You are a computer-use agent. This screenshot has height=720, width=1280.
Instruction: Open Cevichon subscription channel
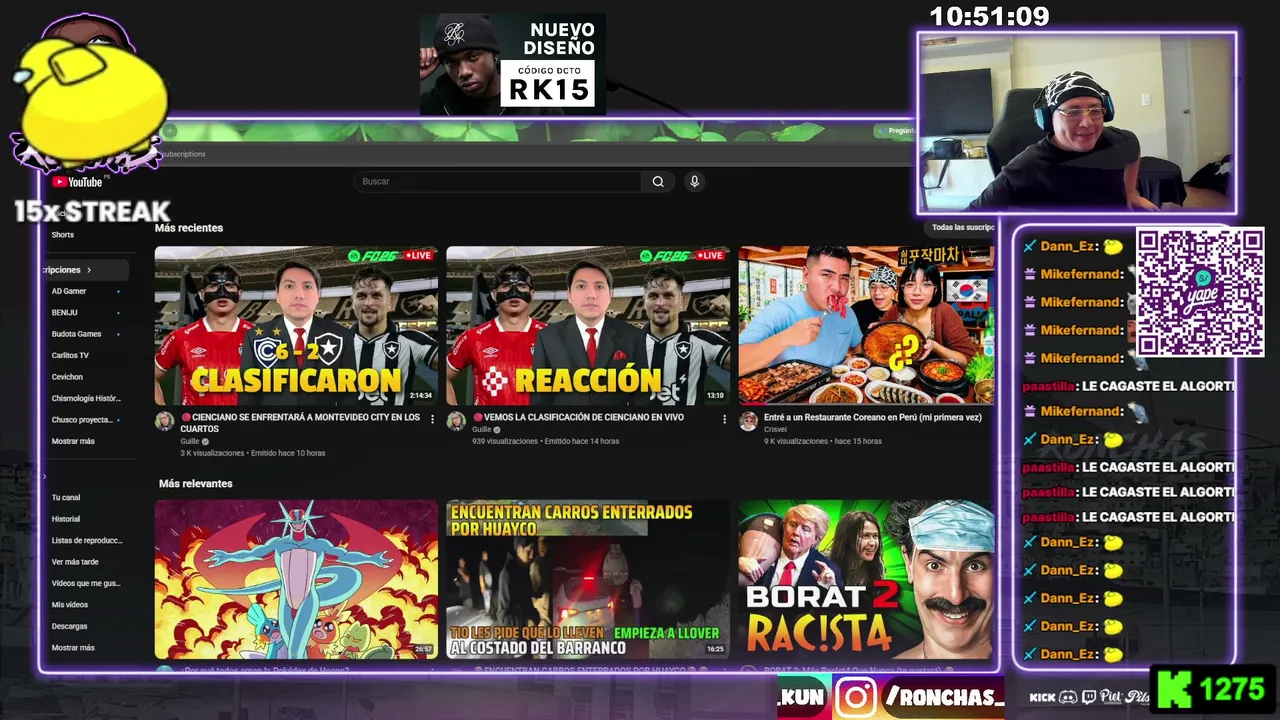(x=67, y=377)
